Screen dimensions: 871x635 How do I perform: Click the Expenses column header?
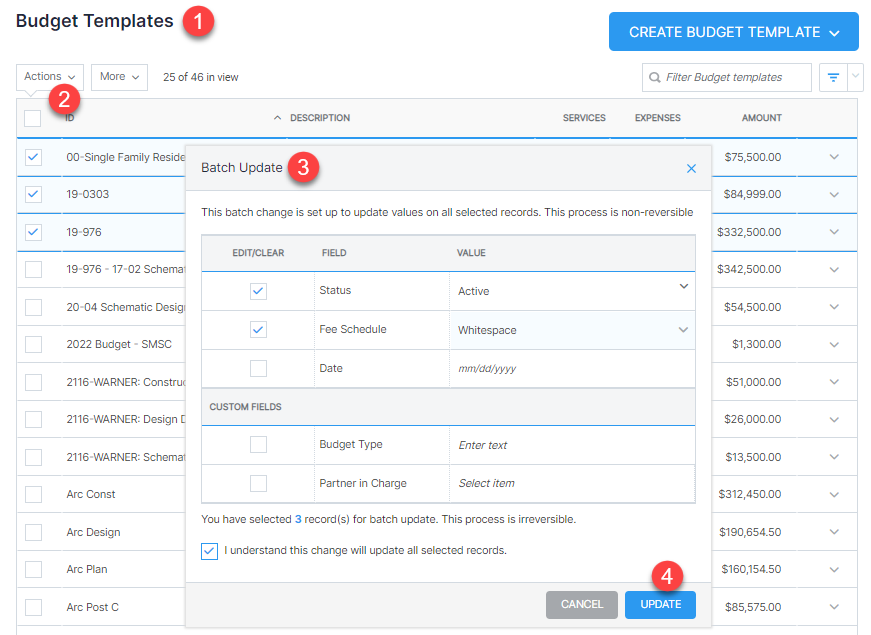(x=658, y=118)
